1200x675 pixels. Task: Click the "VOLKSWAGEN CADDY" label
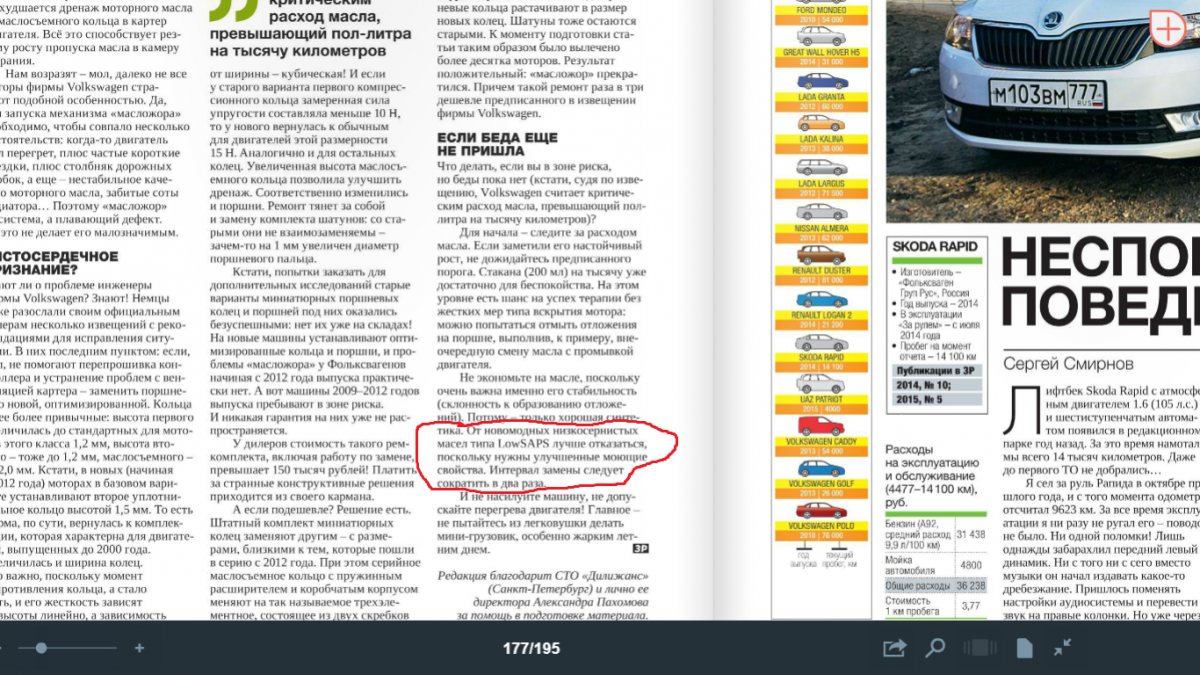coord(821,440)
